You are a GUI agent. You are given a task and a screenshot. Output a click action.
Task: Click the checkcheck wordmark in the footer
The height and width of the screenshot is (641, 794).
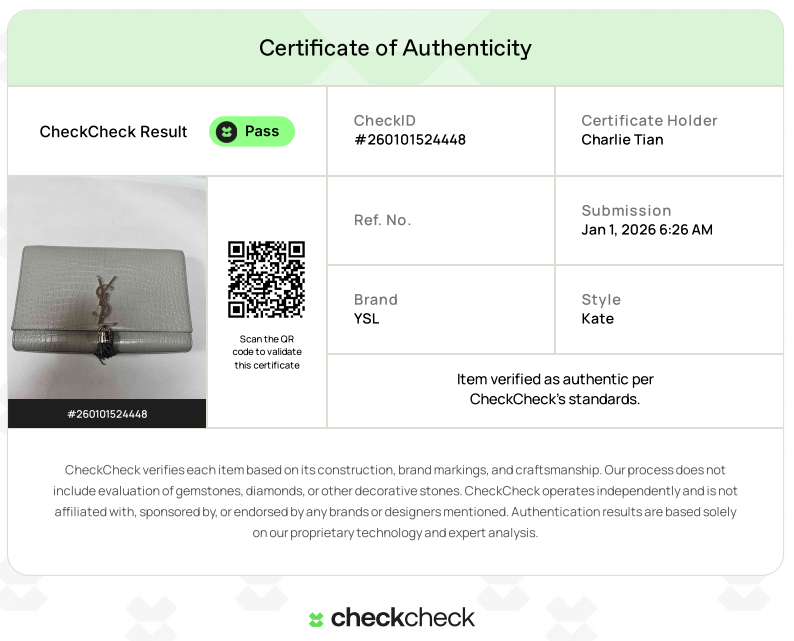pyautogui.click(x=402, y=618)
